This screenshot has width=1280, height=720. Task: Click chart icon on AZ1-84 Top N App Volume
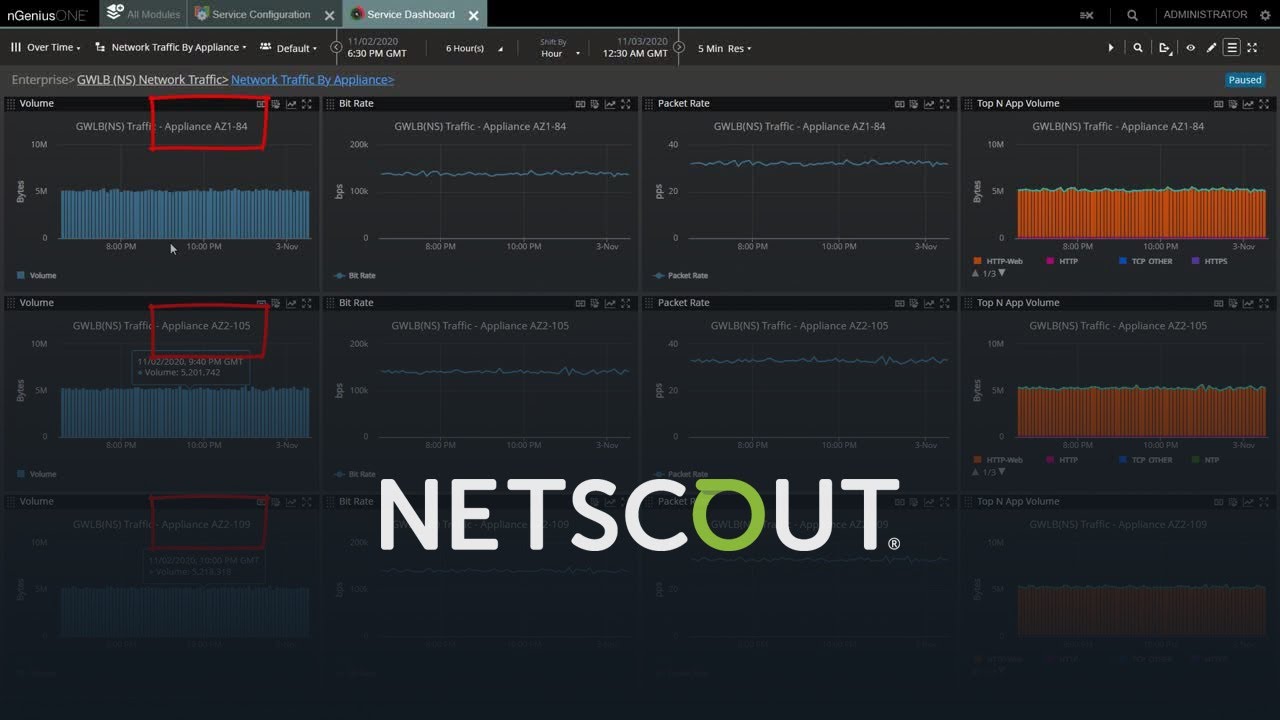(x=1249, y=104)
